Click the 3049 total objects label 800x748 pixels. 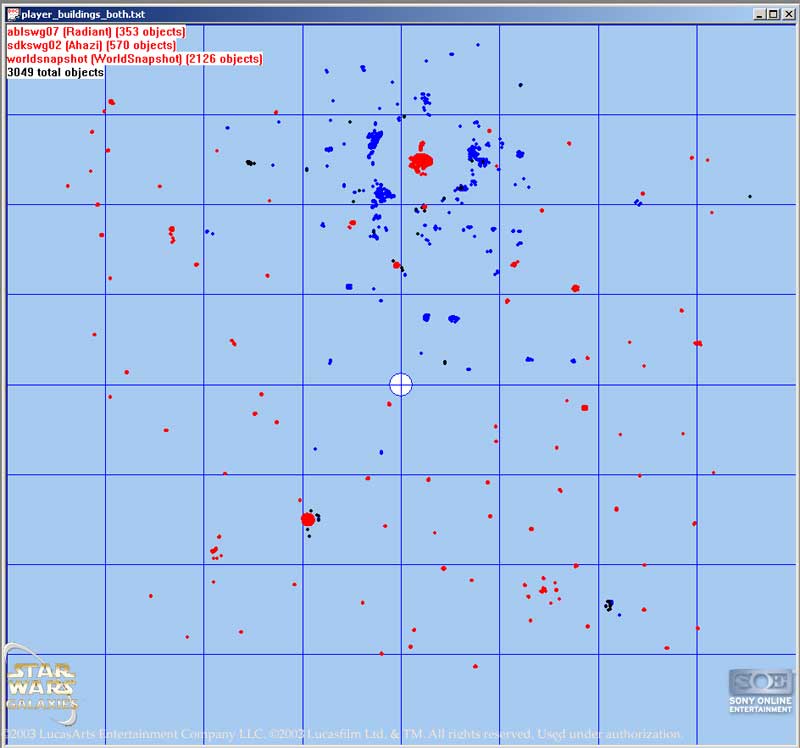[x=56, y=72]
